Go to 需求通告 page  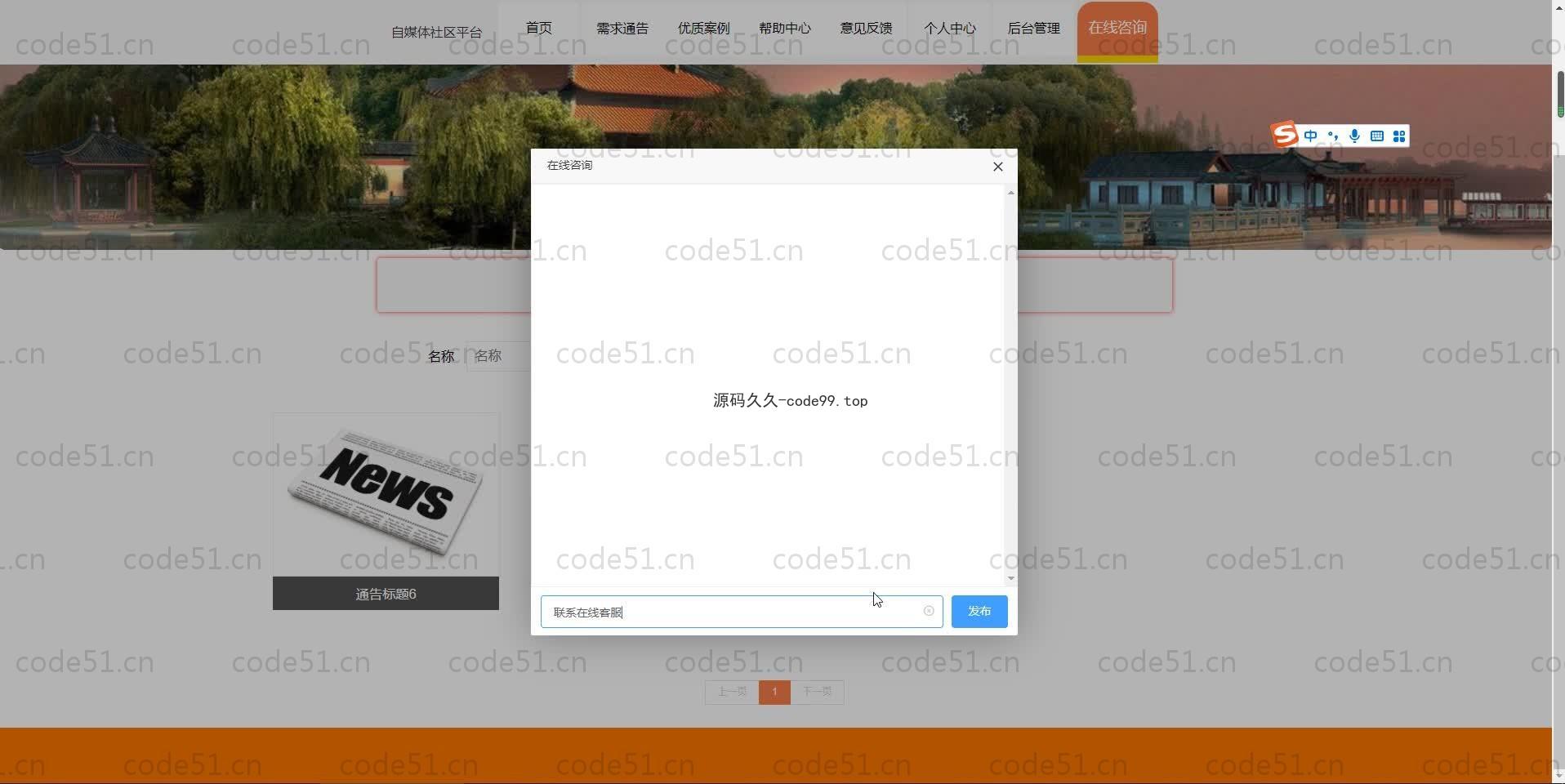622,29
